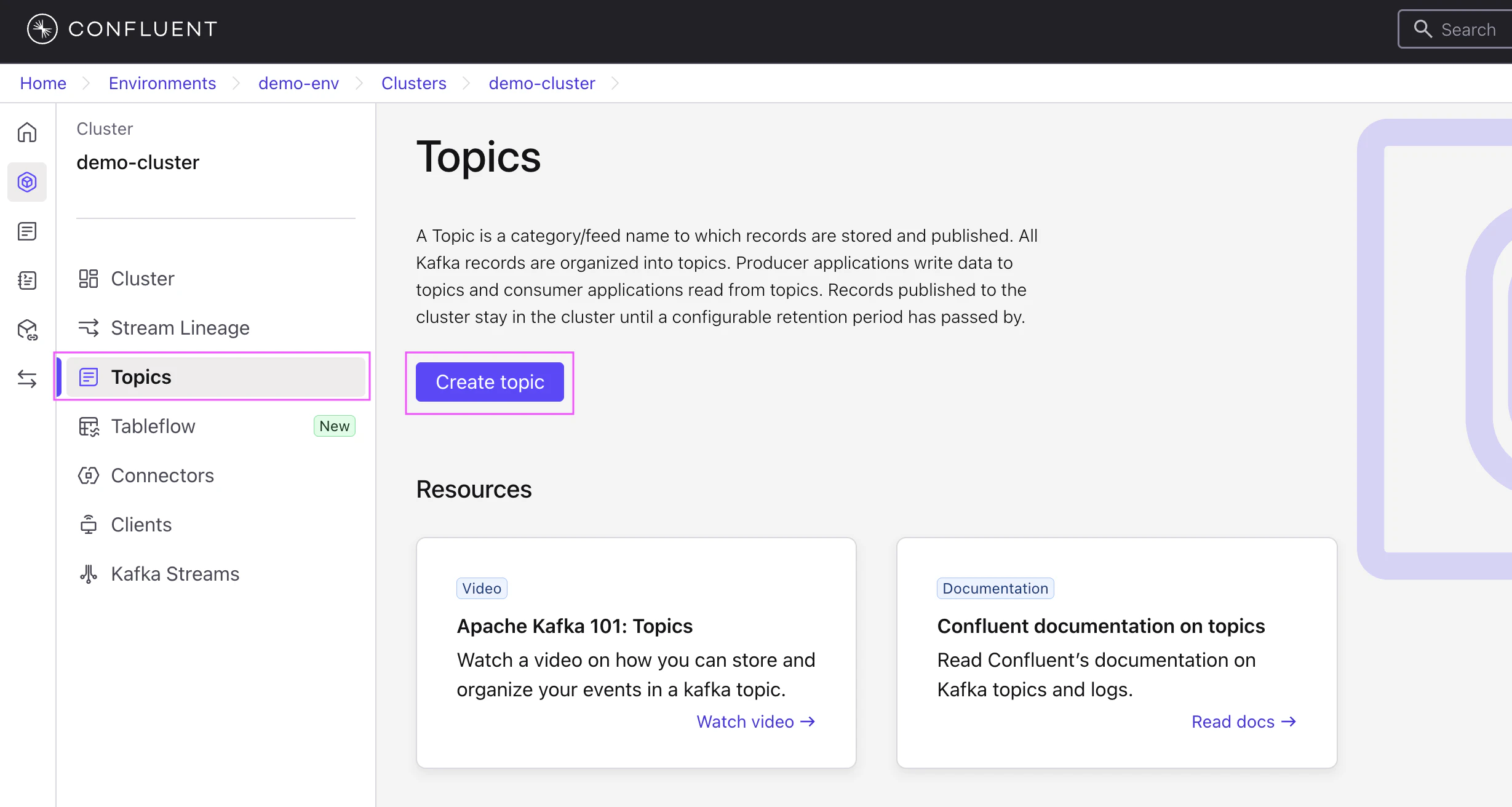Navigate to the demo-env breadcrumb
Viewport: 1512px width, 807px height.
click(298, 83)
